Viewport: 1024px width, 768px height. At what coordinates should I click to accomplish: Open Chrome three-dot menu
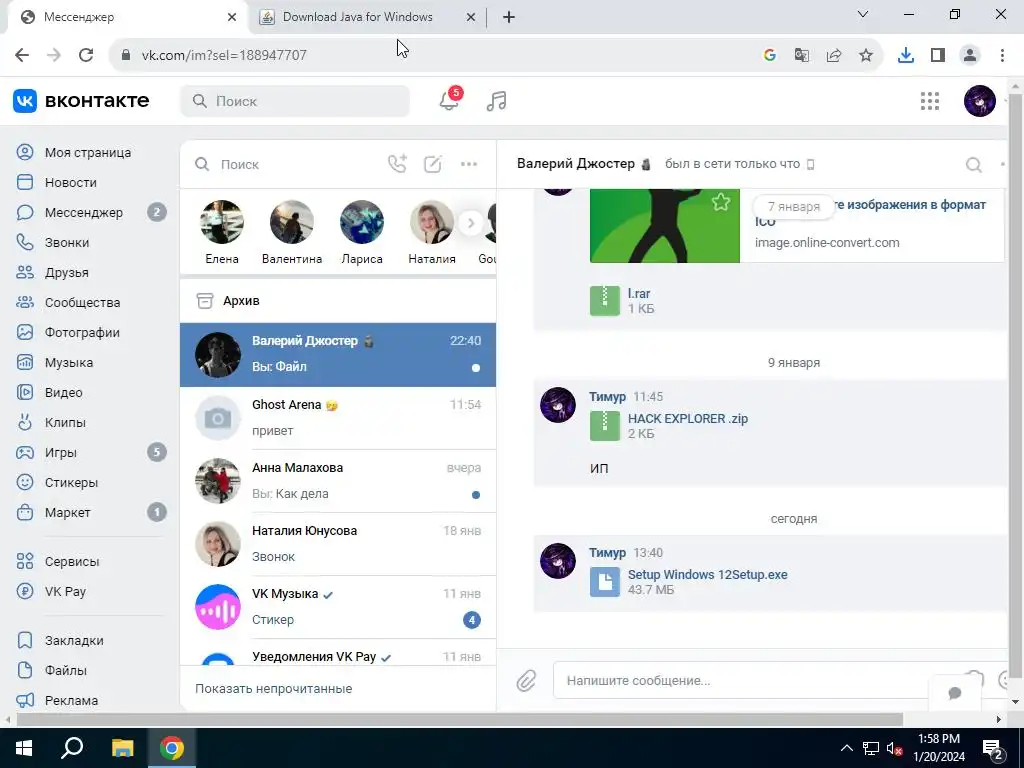[x=1002, y=55]
